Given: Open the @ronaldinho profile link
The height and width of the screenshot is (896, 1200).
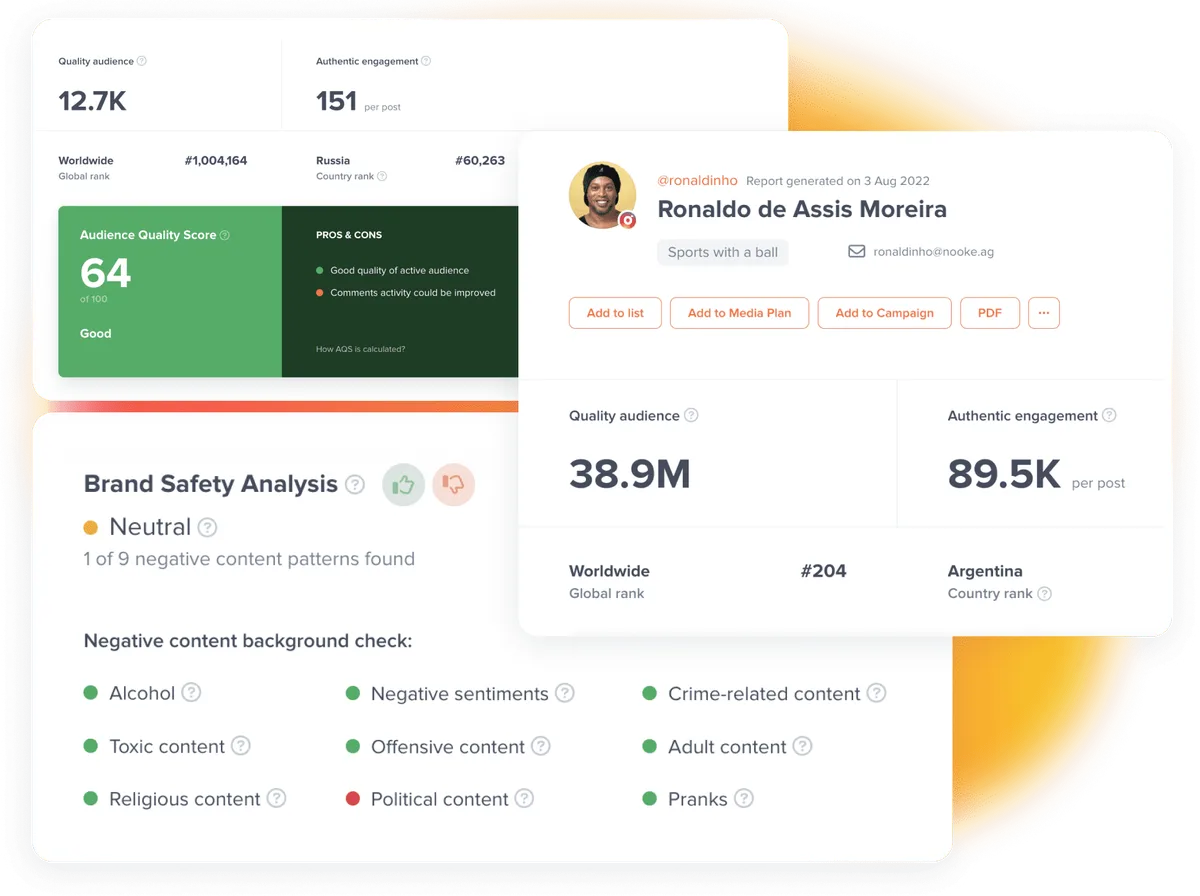Looking at the screenshot, I should pos(697,181).
